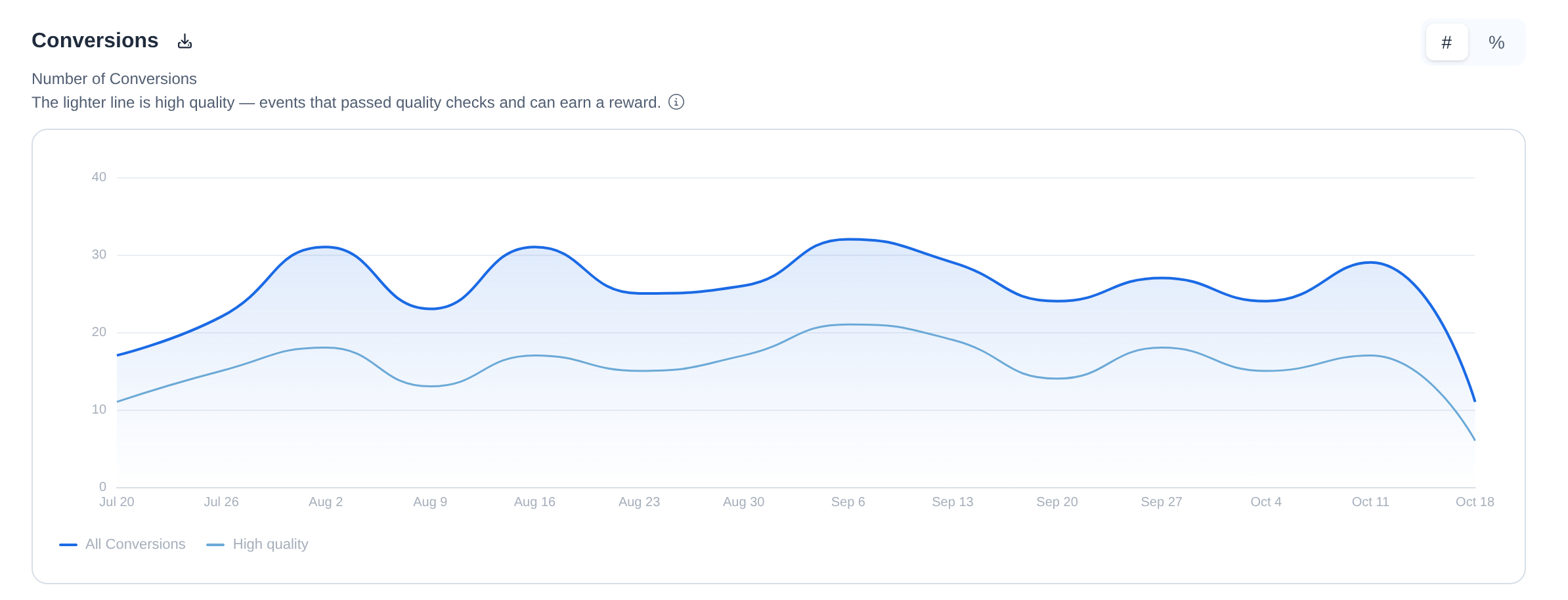Toggle All Conversions series in legend

(122, 544)
